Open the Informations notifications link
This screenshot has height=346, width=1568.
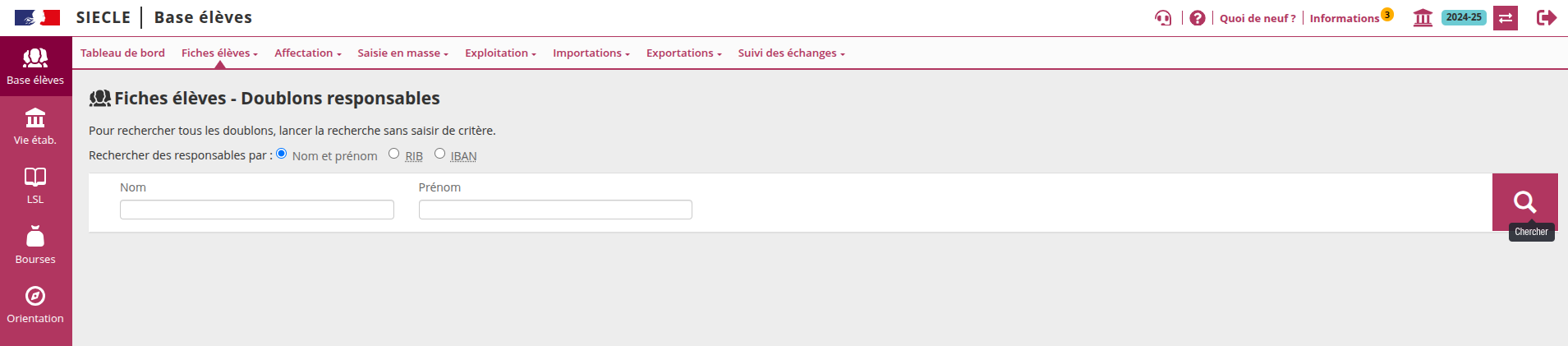click(x=1345, y=18)
